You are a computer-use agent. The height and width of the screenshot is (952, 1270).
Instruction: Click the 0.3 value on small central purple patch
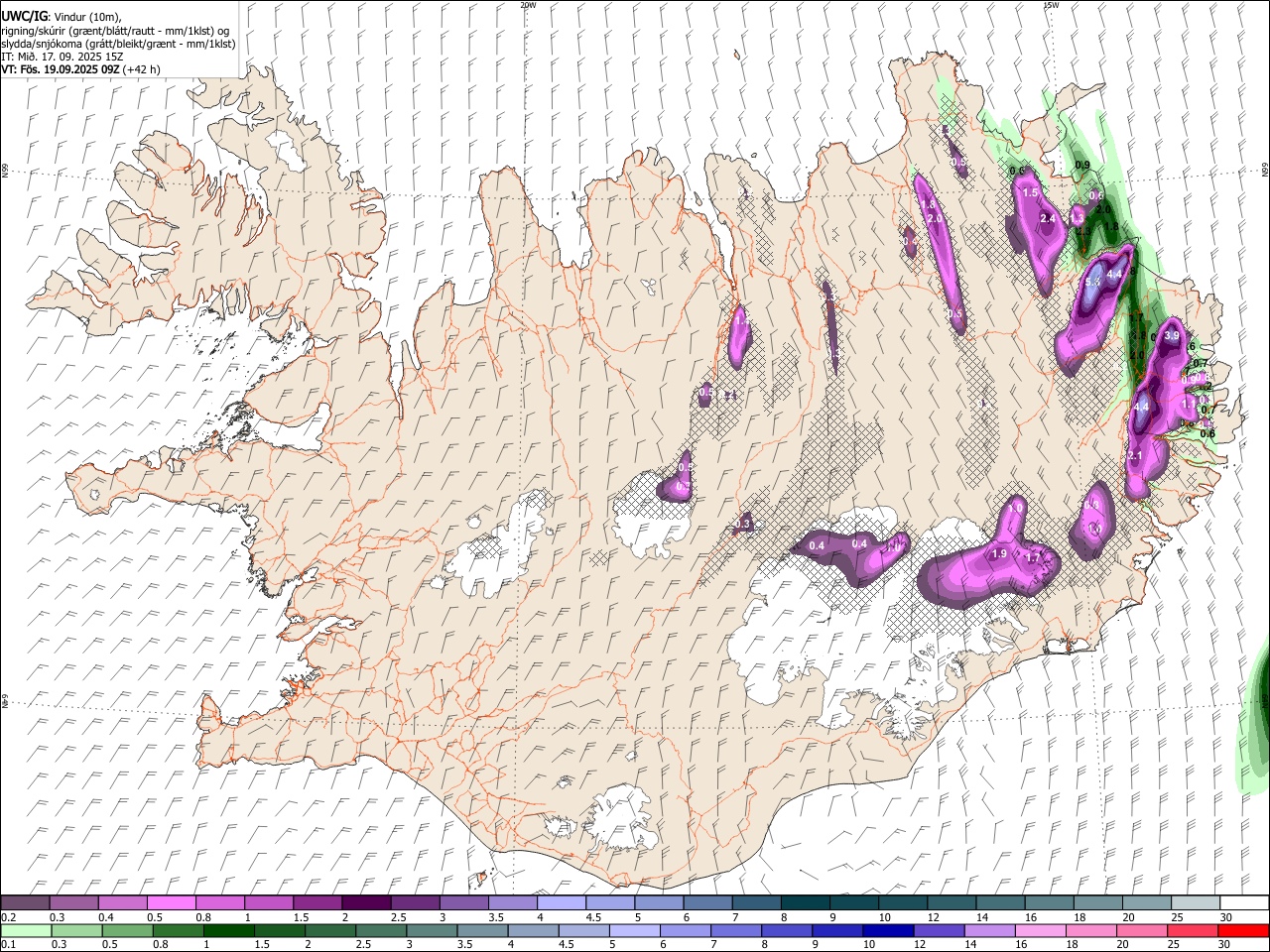[x=743, y=524]
